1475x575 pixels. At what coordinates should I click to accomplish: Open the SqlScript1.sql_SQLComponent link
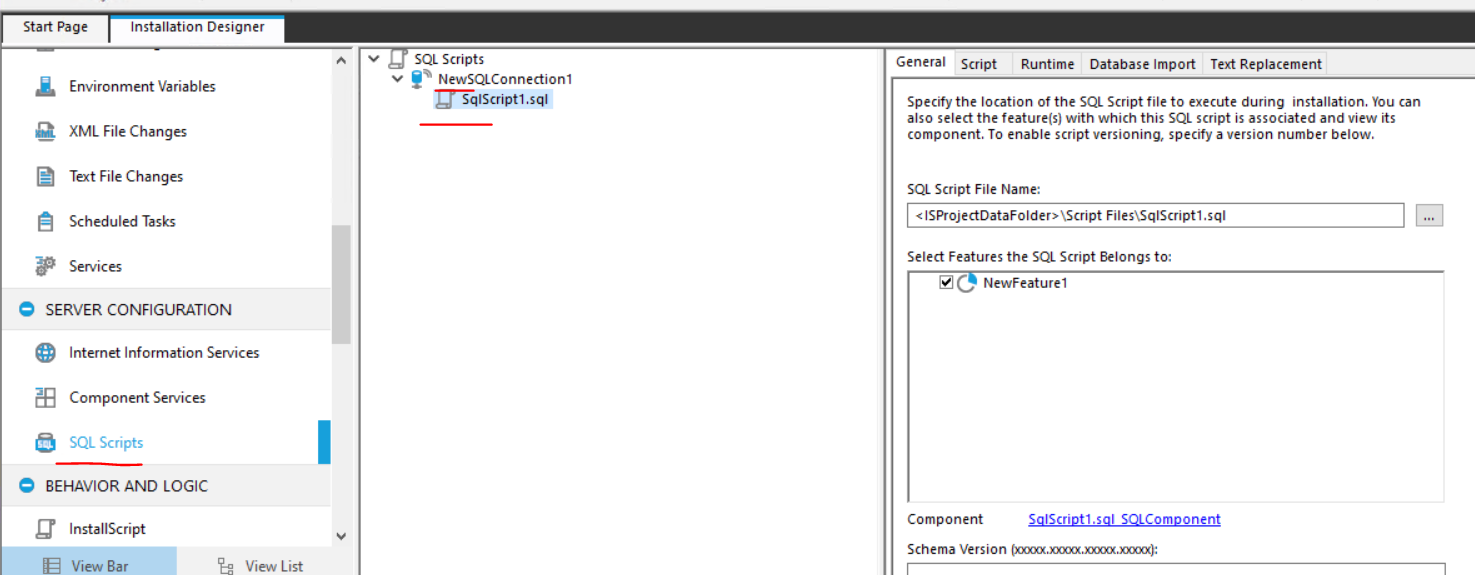(x=1124, y=519)
